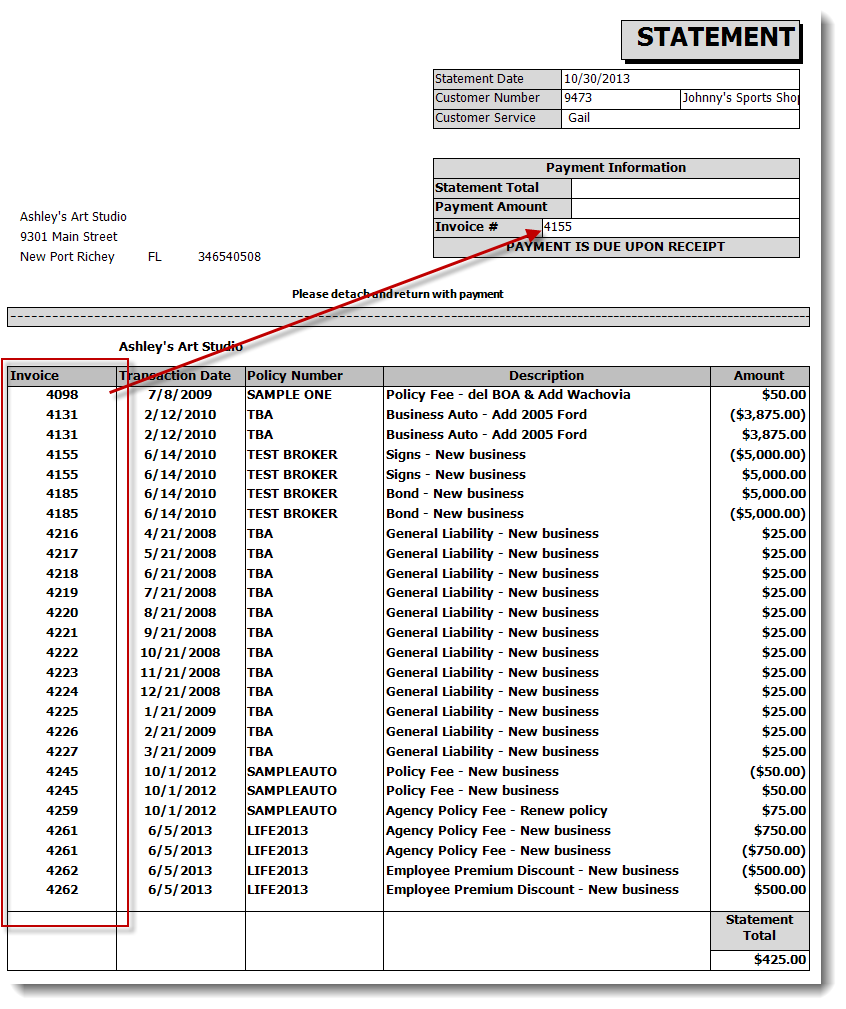Click the ($750.00) credit amount

point(774,851)
